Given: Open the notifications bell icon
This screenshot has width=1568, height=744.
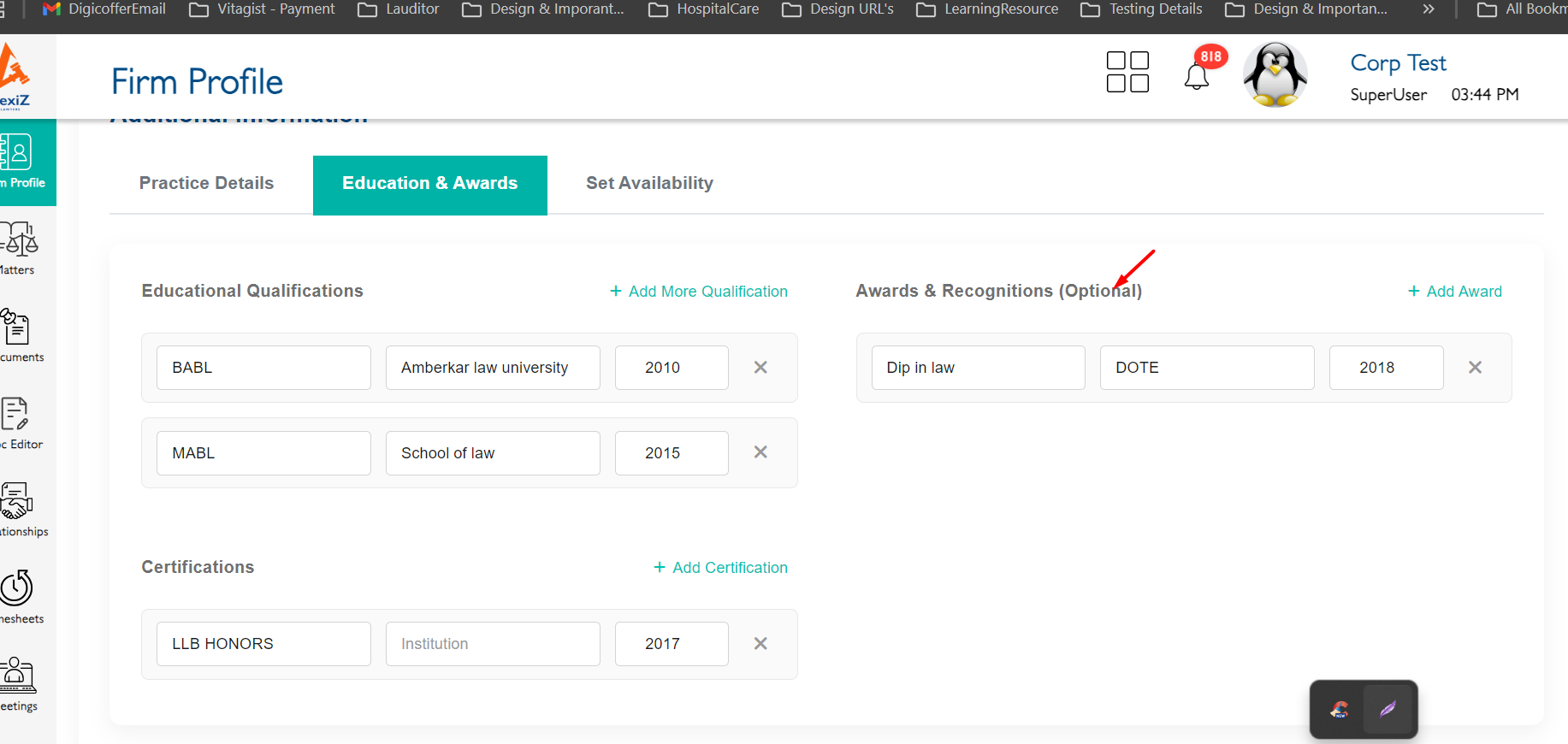Looking at the screenshot, I should 1197,76.
